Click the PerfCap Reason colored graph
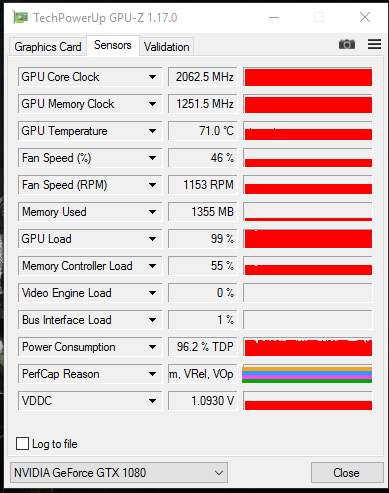The image size is (389, 493). click(x=307, y=374)
